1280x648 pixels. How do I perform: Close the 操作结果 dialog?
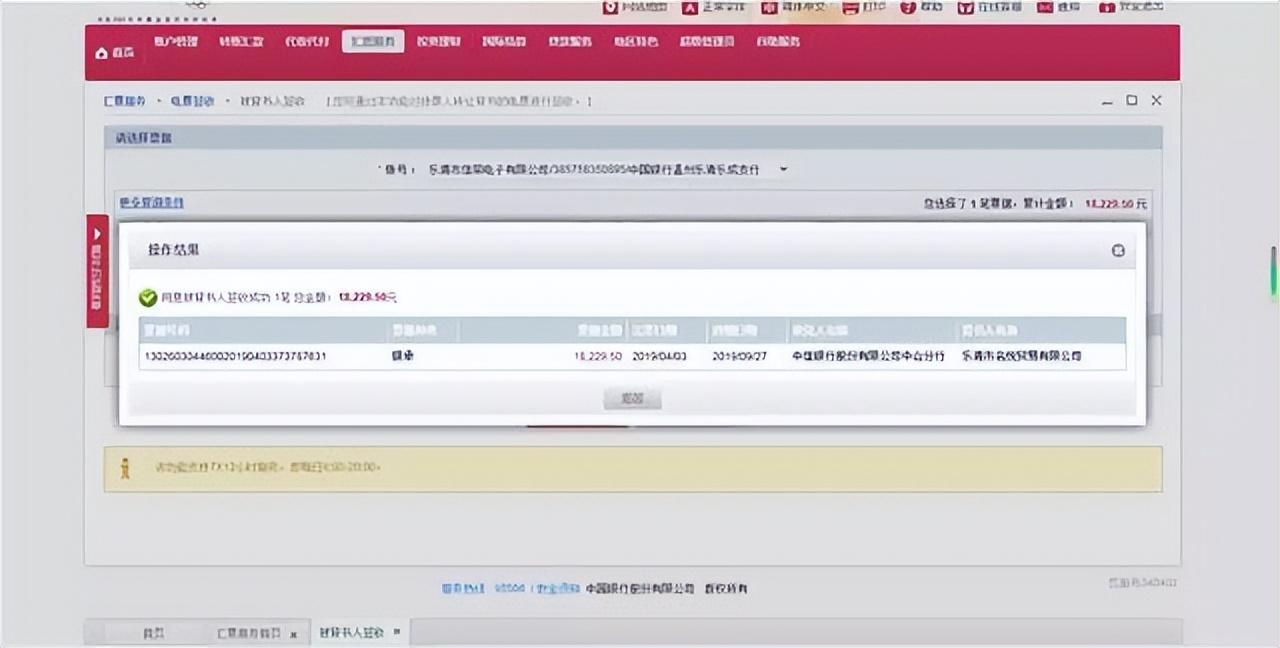point(1119,251)
